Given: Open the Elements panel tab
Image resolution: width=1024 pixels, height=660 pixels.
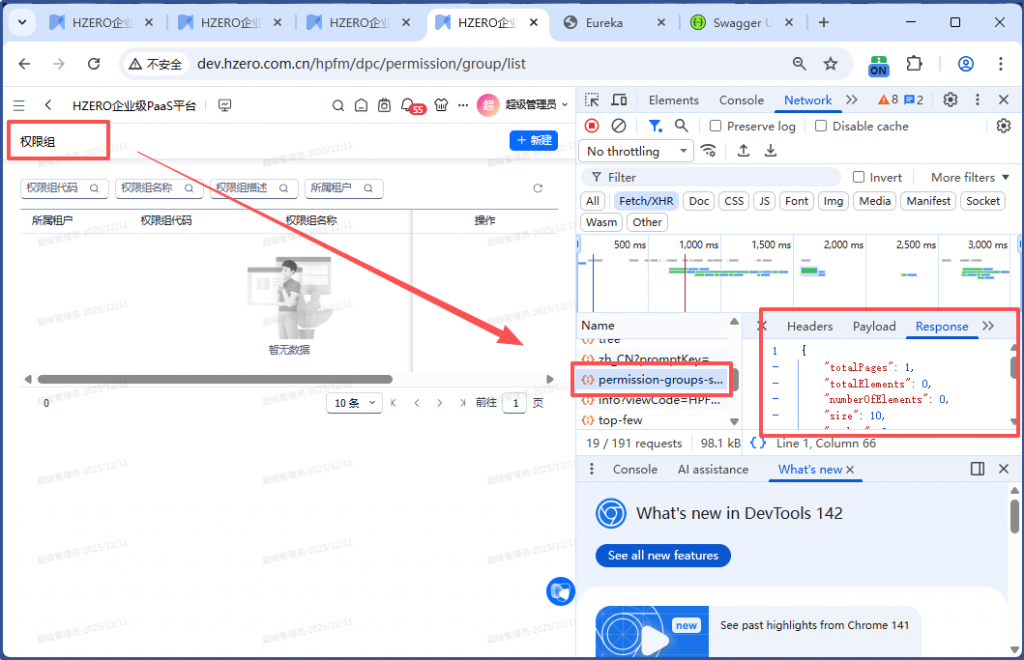Looking at the screenshot, I should pos(673,100).
